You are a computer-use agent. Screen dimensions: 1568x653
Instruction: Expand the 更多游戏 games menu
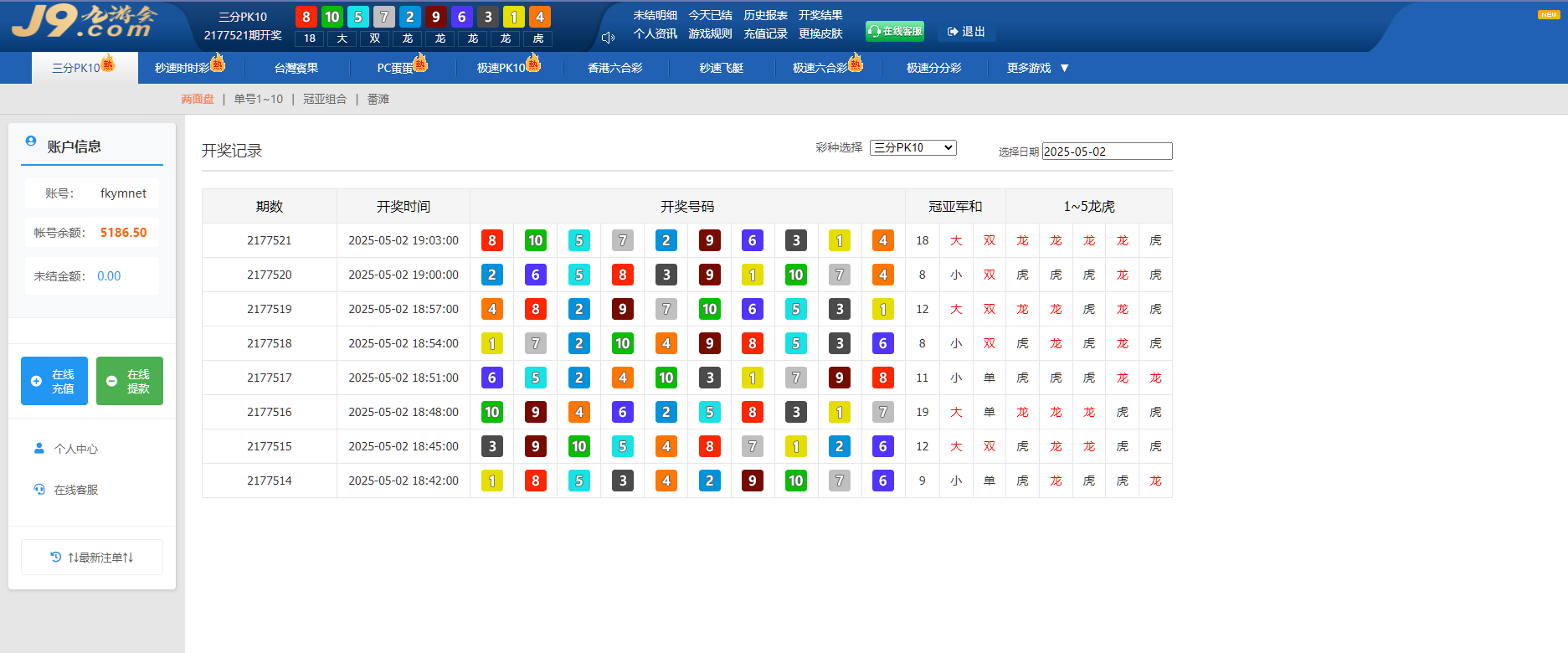1037,68
